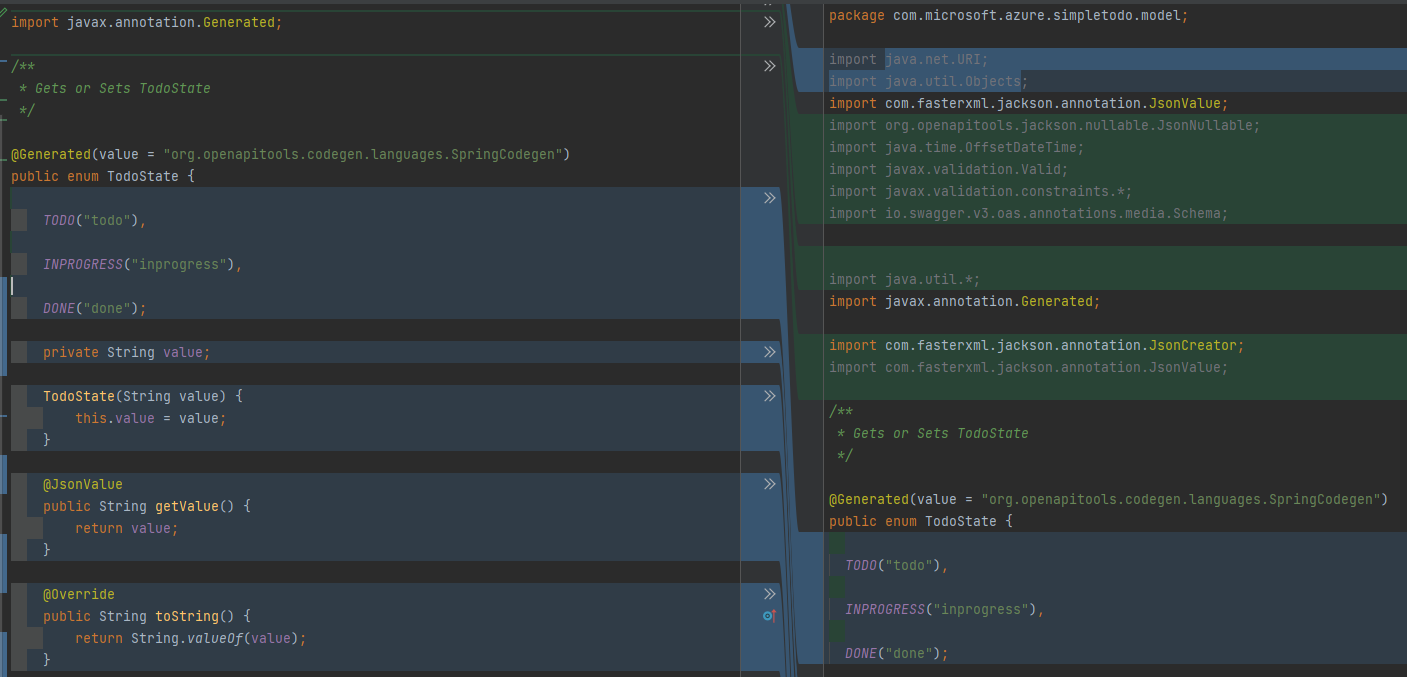Click 'return String.valueOf(value);' line
The width and height of the screenshot is (1407, 677).
(191, 638)
